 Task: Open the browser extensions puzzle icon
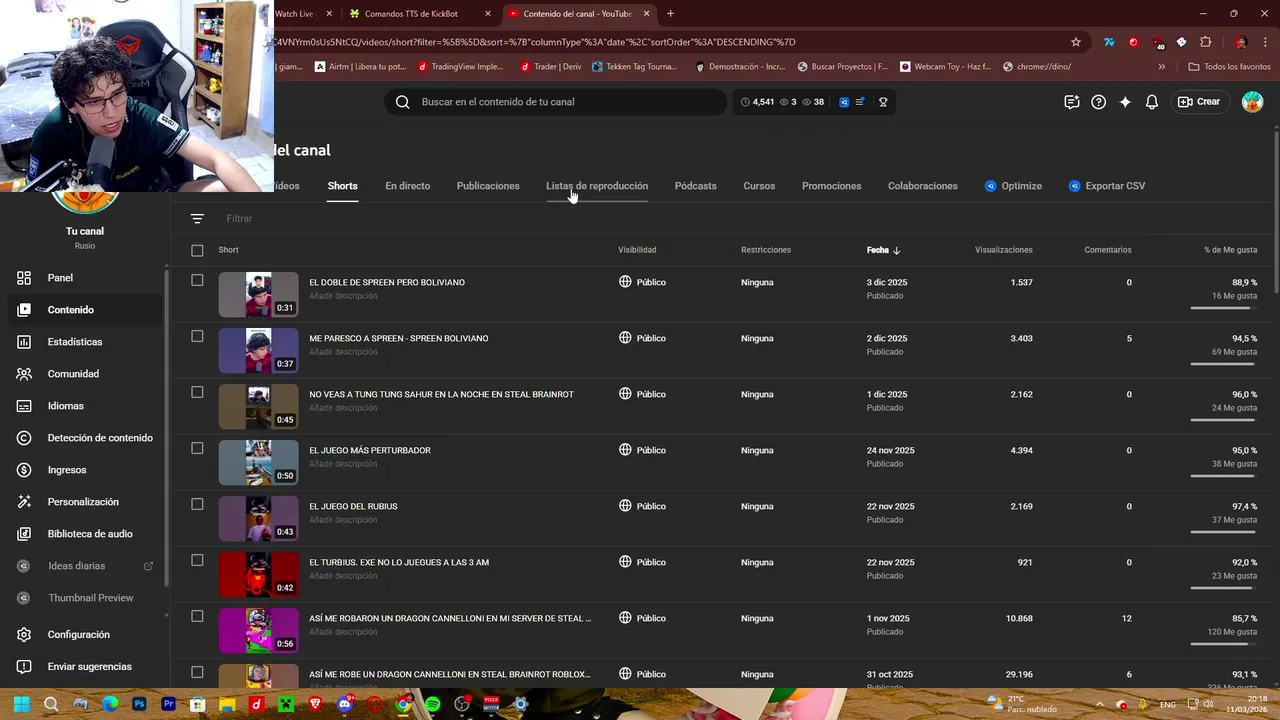(1205, 42)
